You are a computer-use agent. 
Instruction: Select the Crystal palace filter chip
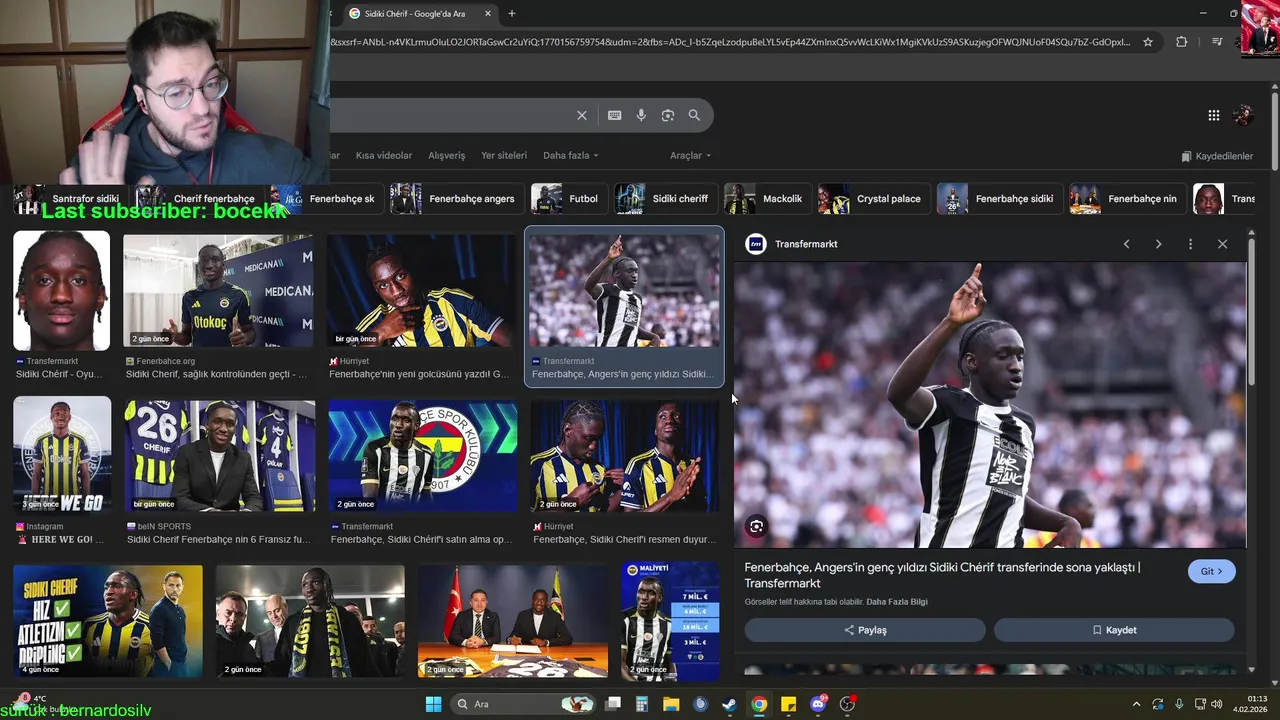tap(874, 199)
